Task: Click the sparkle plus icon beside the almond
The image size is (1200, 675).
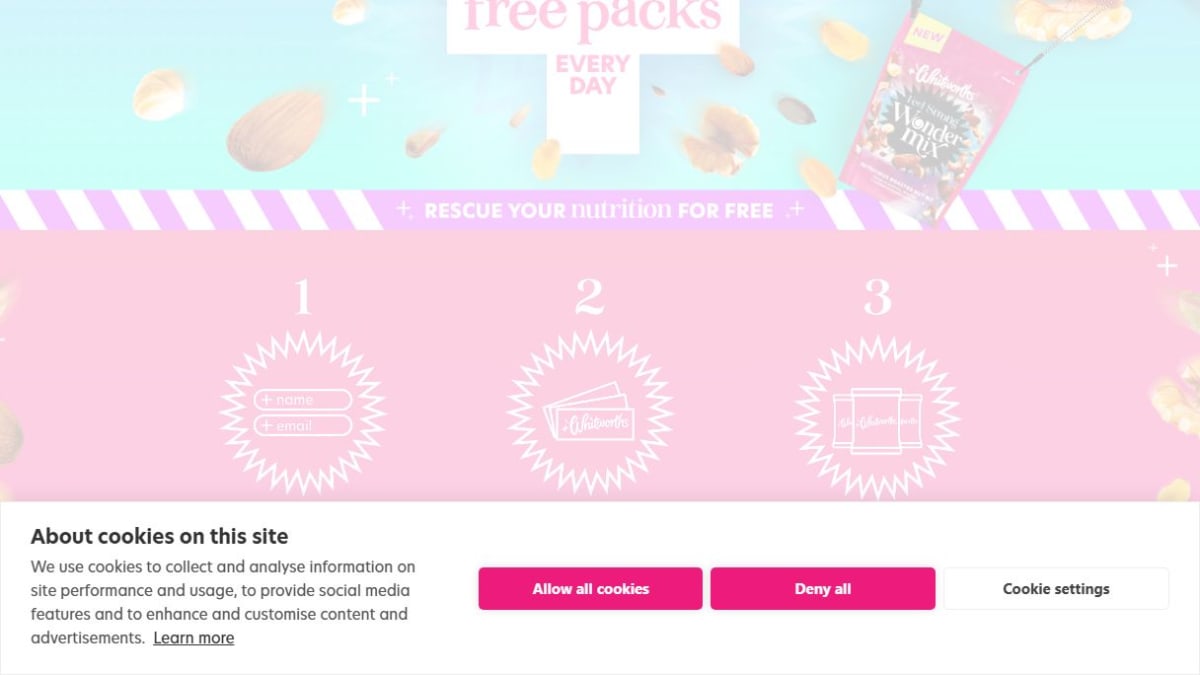Action: click(x=364, y=101)
